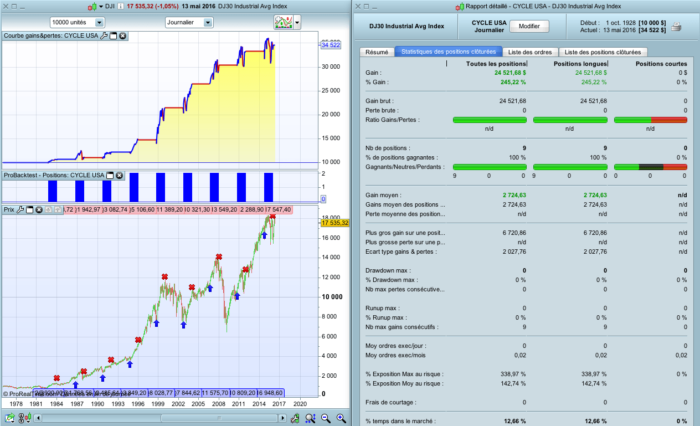700x426 pixels.
Task: Select the Statistiques des positions clôturées tab
Action: (x=448, y=52)
